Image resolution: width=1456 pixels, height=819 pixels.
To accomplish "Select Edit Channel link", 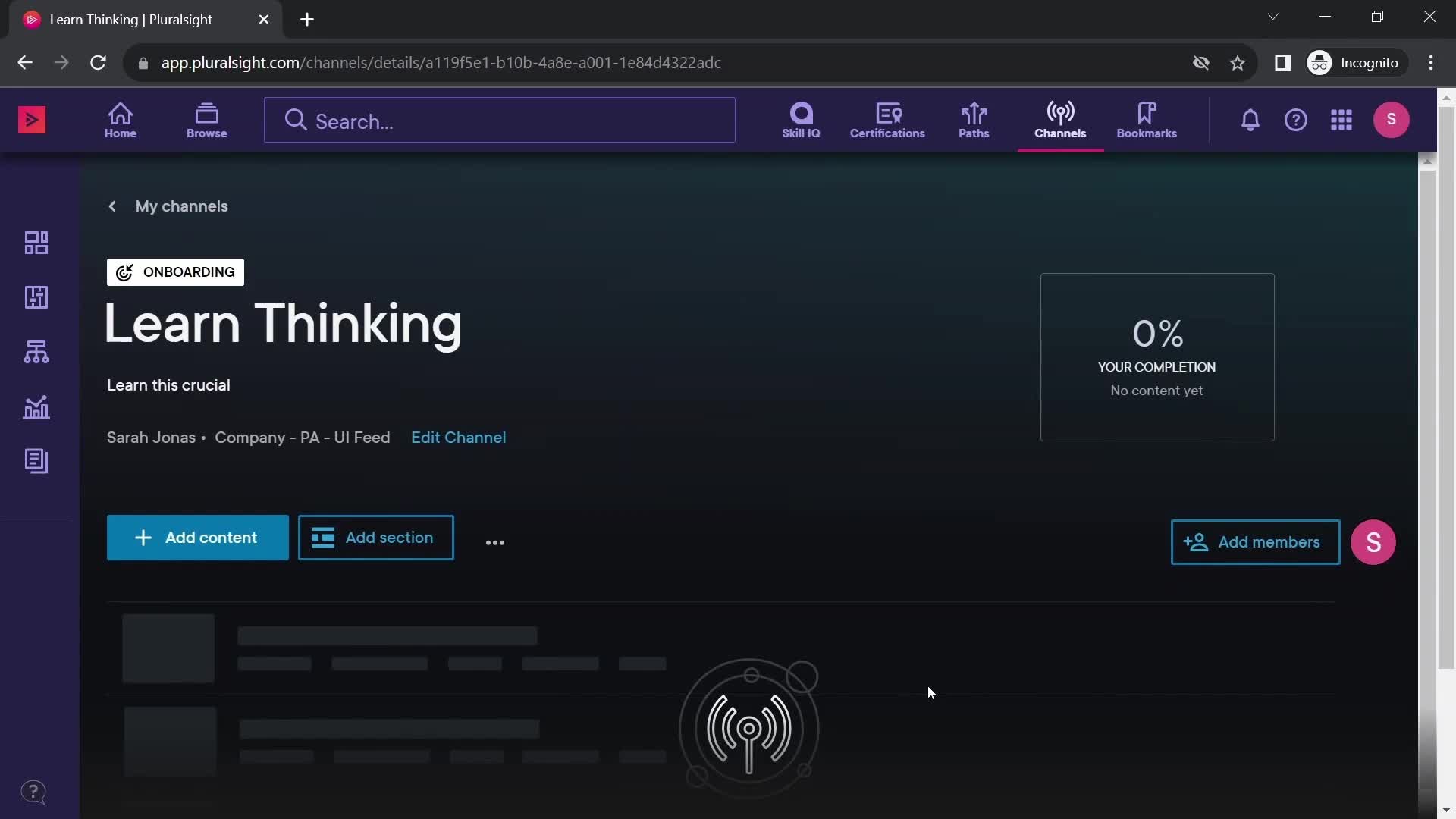I will (458, 437).
